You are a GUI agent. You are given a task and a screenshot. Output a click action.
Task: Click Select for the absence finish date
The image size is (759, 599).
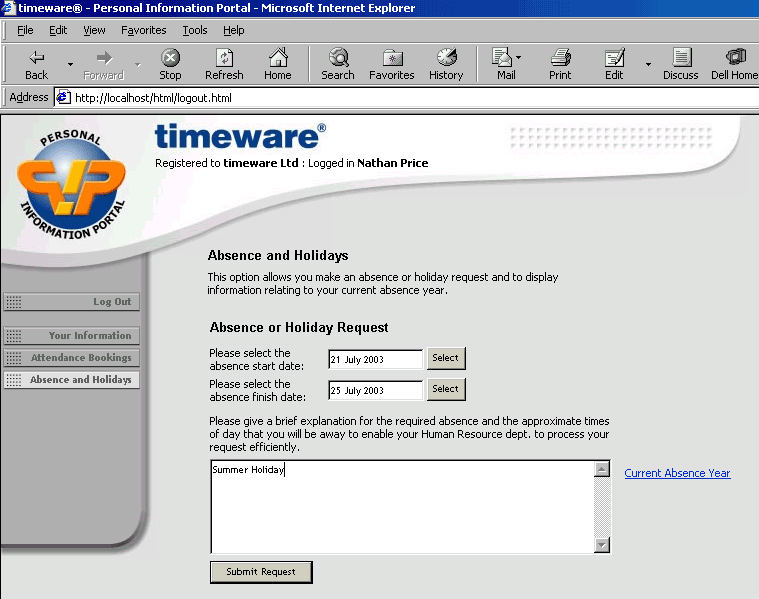pyautogui.click(x=446, y=389)
